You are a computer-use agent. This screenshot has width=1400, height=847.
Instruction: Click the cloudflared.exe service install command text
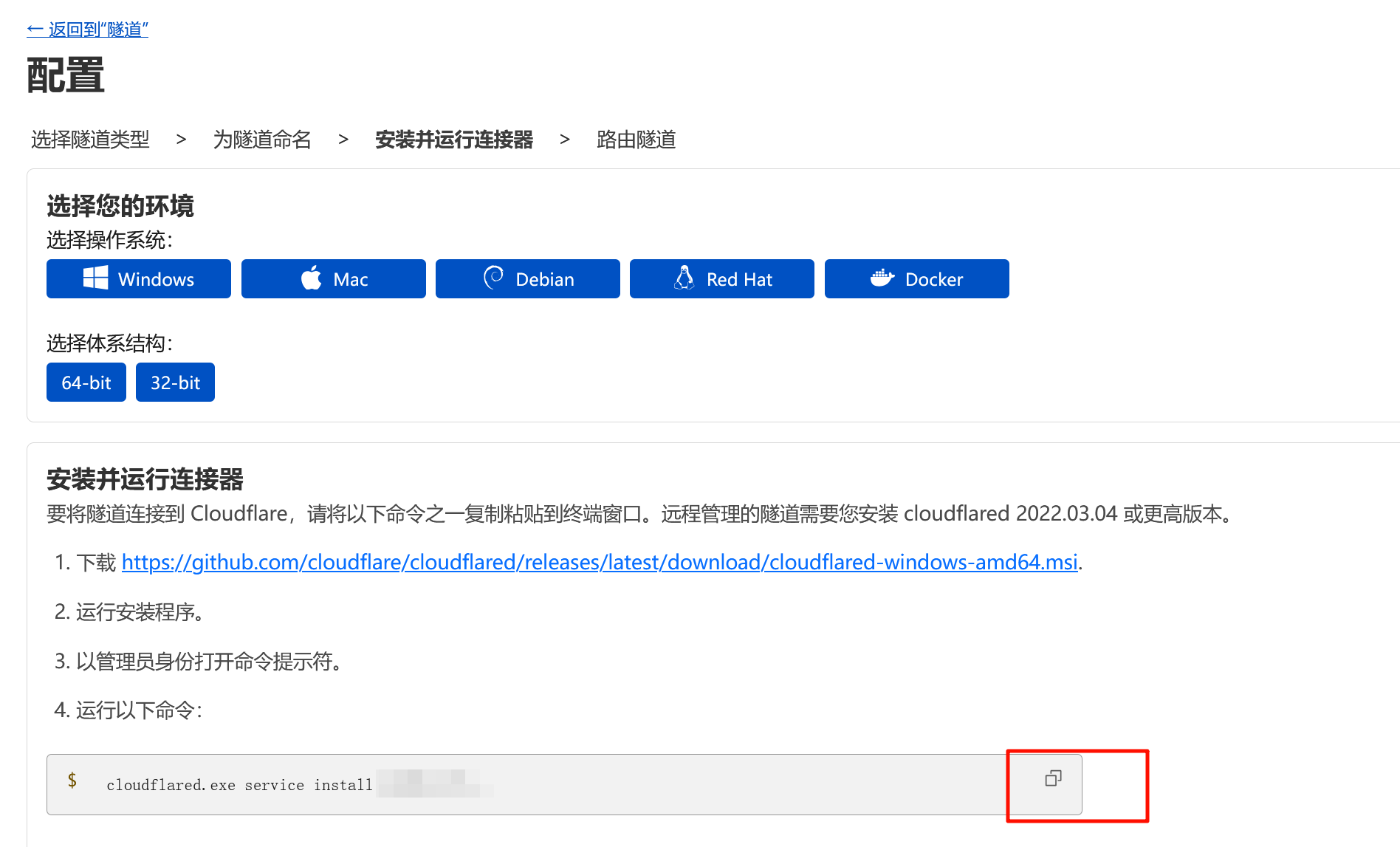coord(239,785)
